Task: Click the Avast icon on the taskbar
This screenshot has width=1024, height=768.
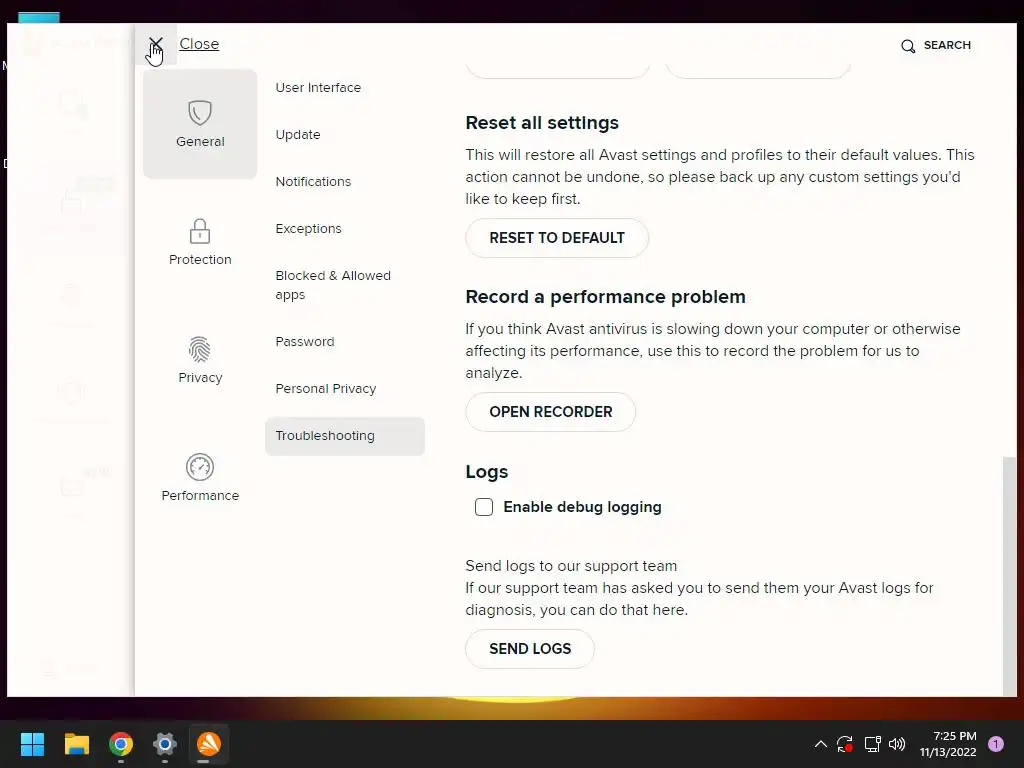Action: click(x=209, y=744)
